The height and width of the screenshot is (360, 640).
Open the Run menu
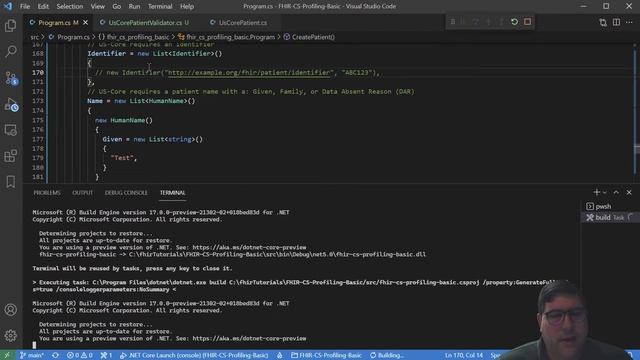[x=134, y=7]
